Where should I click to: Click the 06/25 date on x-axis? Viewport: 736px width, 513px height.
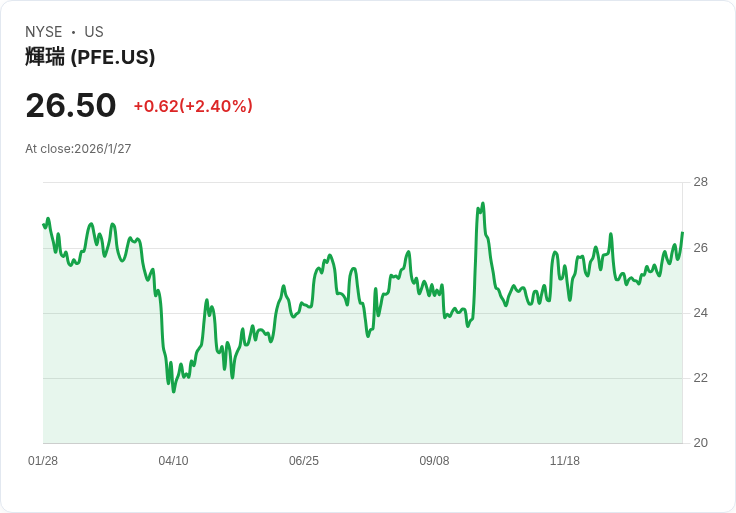[304, 461]
